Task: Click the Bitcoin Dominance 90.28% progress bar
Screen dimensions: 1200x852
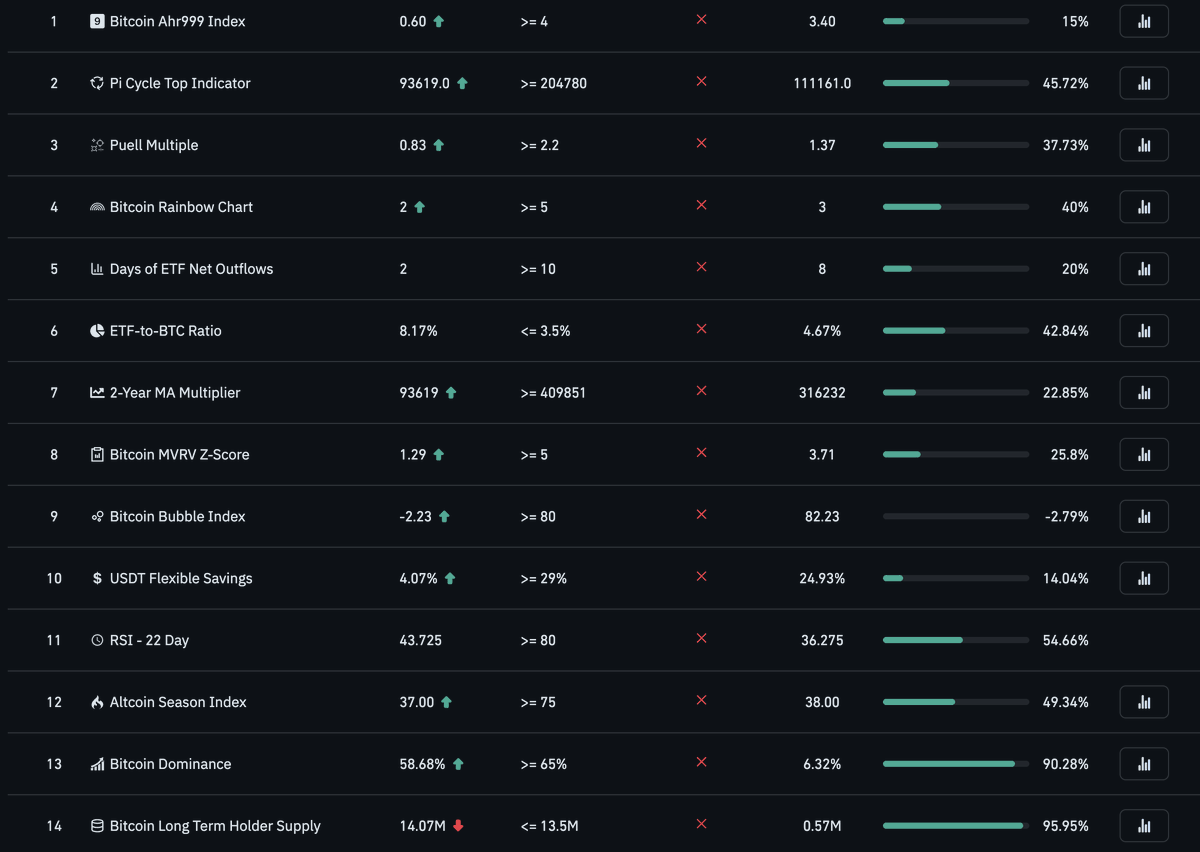Action: [x=956, y=764]
